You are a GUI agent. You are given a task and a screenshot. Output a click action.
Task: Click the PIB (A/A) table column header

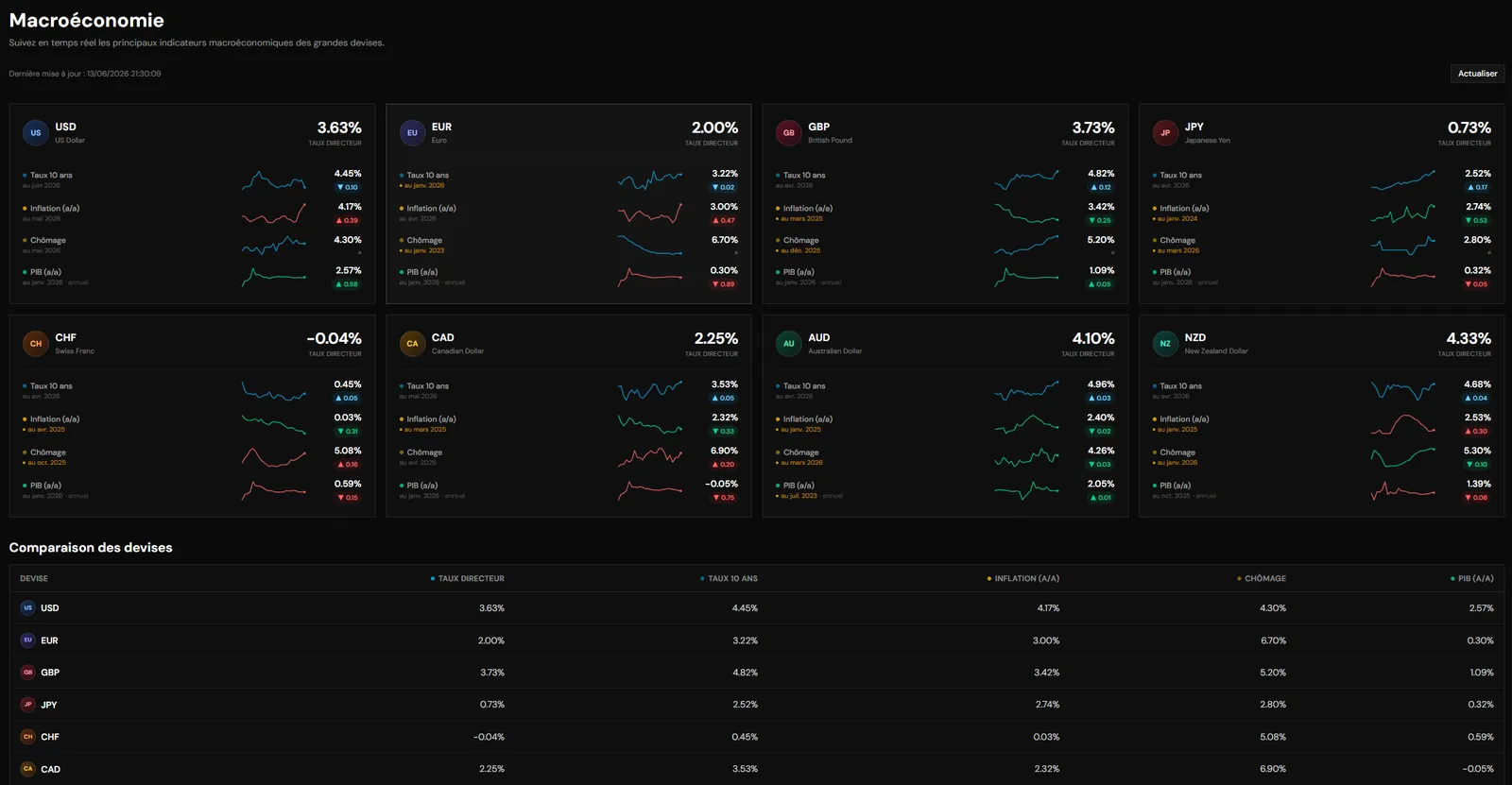click(x=1472, y=579)
